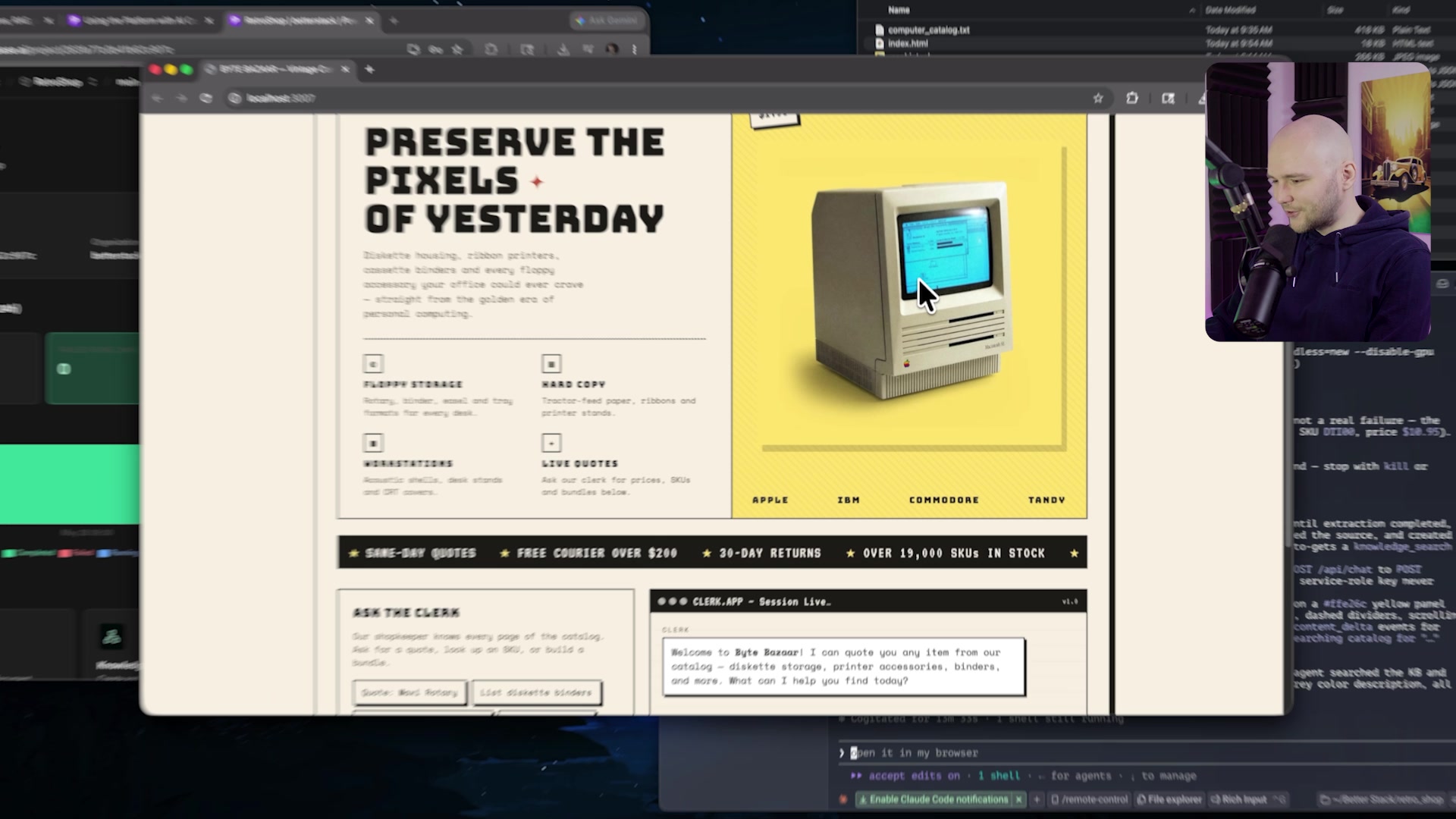
Task: Click the plus button in terminal toolbar
Action: coord(1037,799)
